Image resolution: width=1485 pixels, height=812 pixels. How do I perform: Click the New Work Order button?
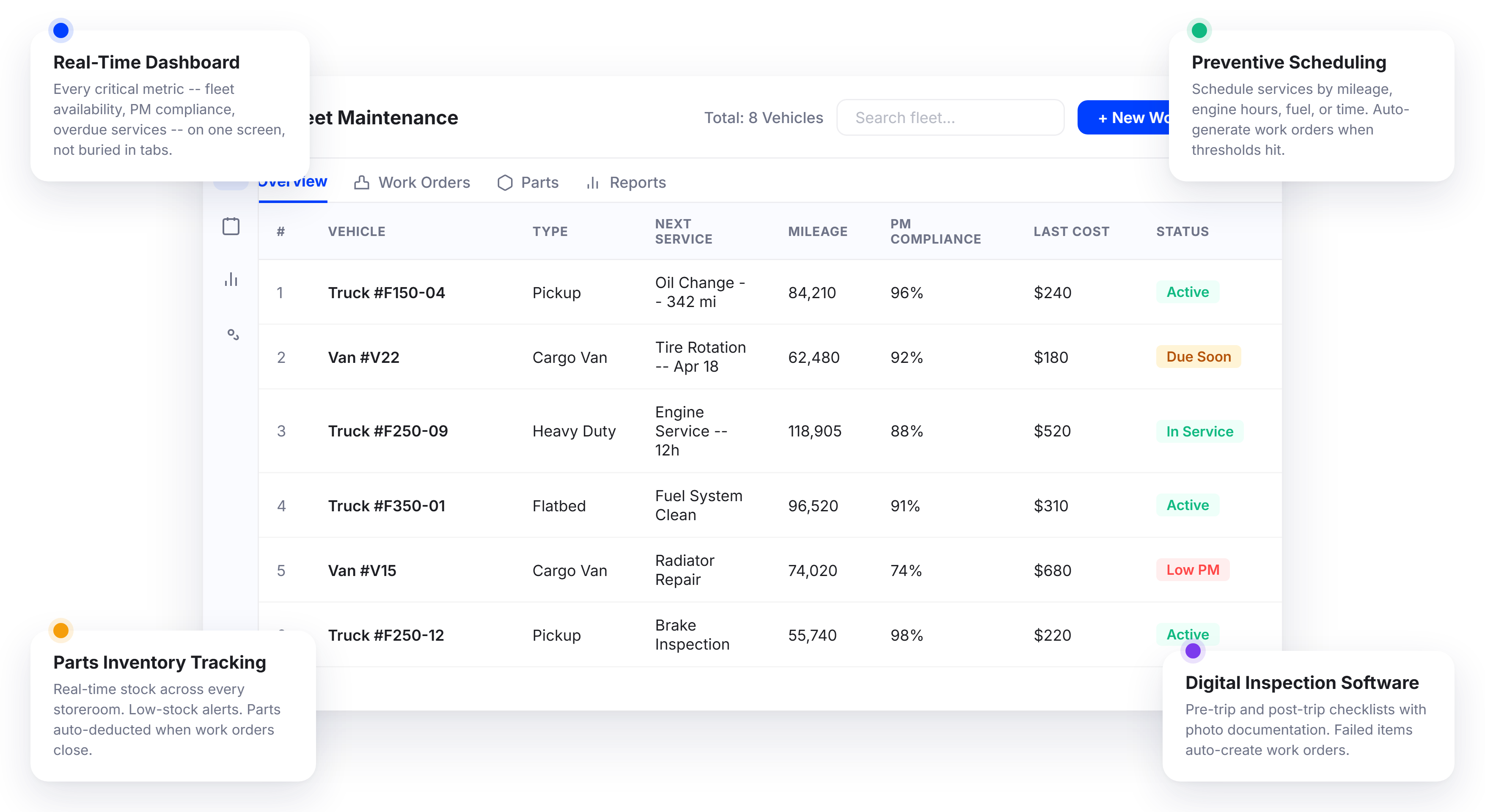coord(1123,118)
